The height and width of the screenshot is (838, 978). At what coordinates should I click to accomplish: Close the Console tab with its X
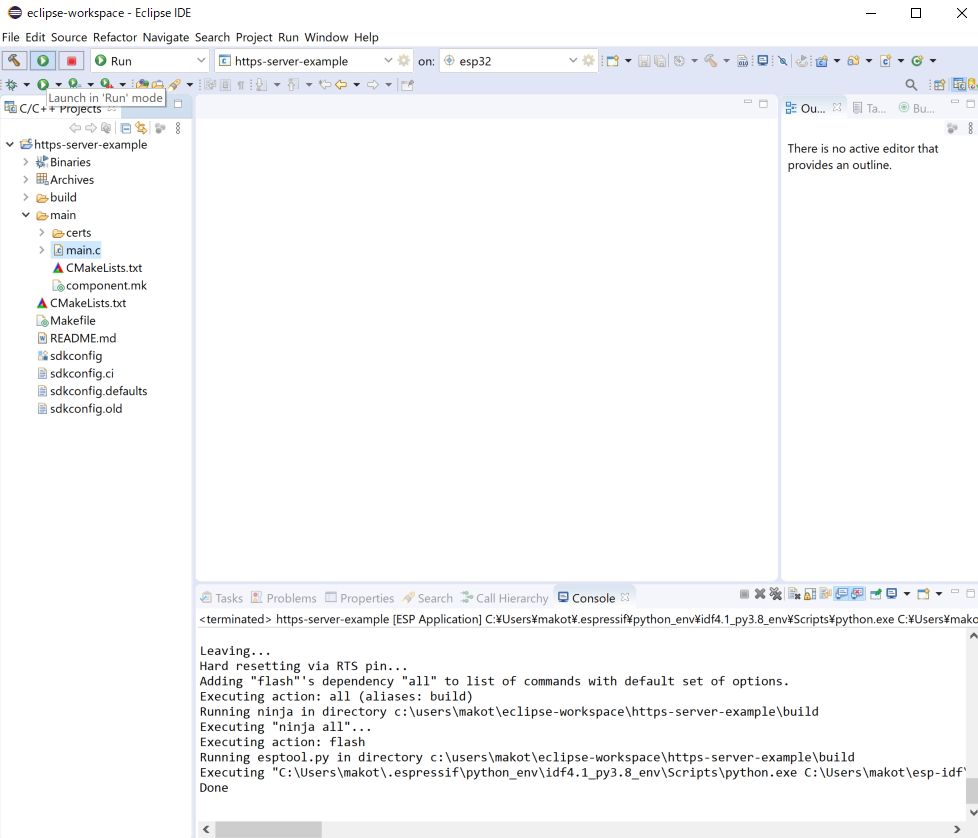625,597
